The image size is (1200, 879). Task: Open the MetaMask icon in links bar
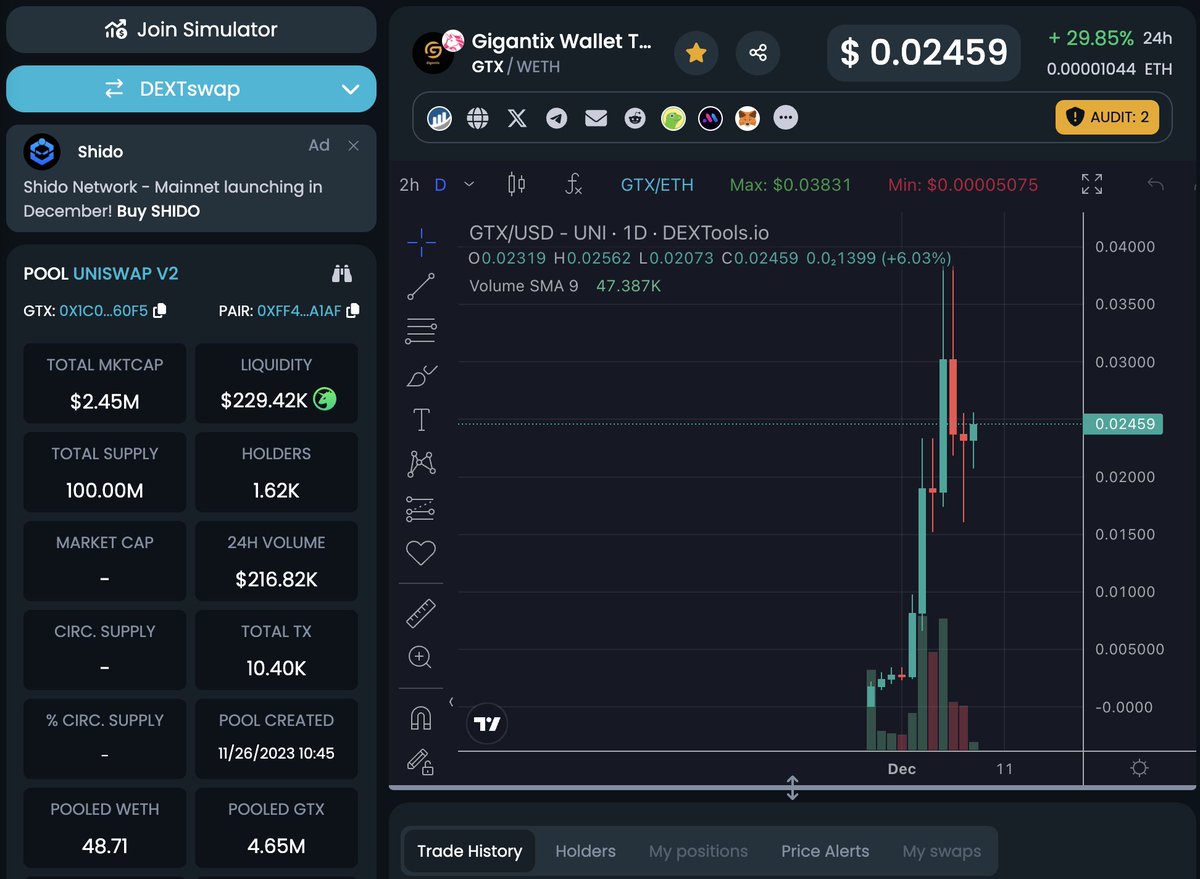pos(746,117)
